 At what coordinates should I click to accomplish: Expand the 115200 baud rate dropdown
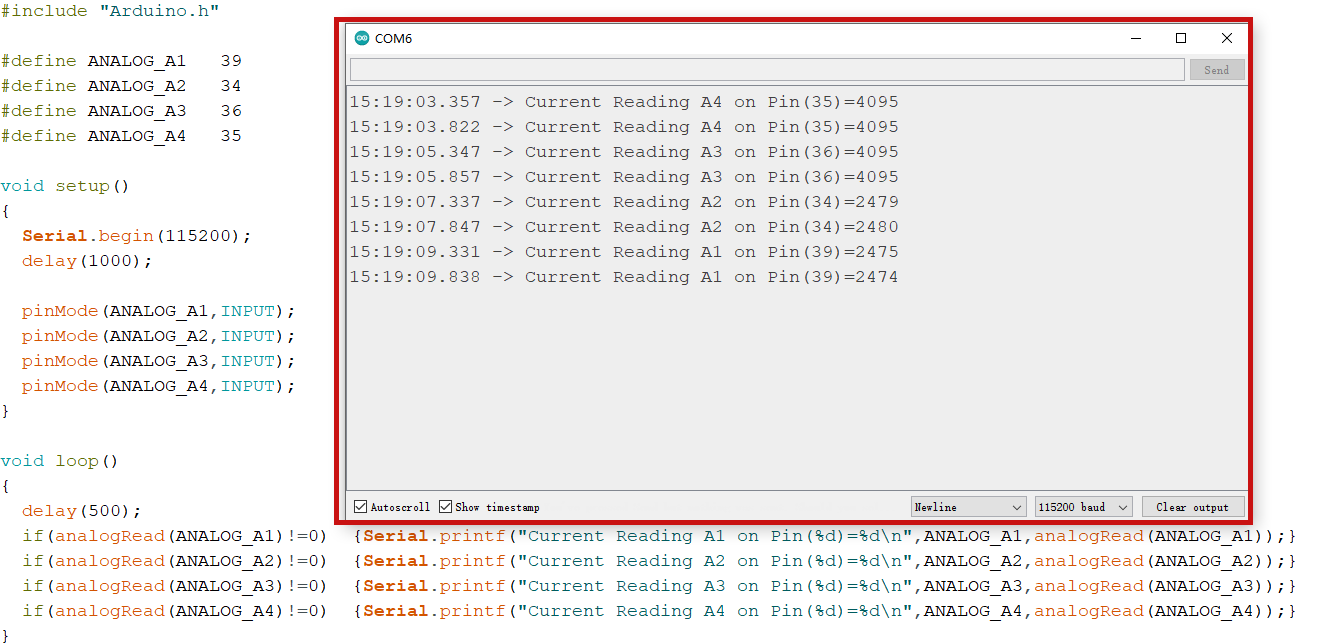click(1083, 507)
